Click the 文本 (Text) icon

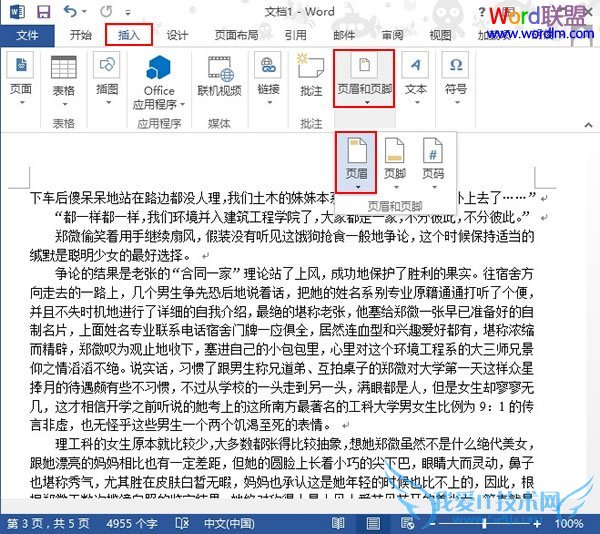coord(415,65)
